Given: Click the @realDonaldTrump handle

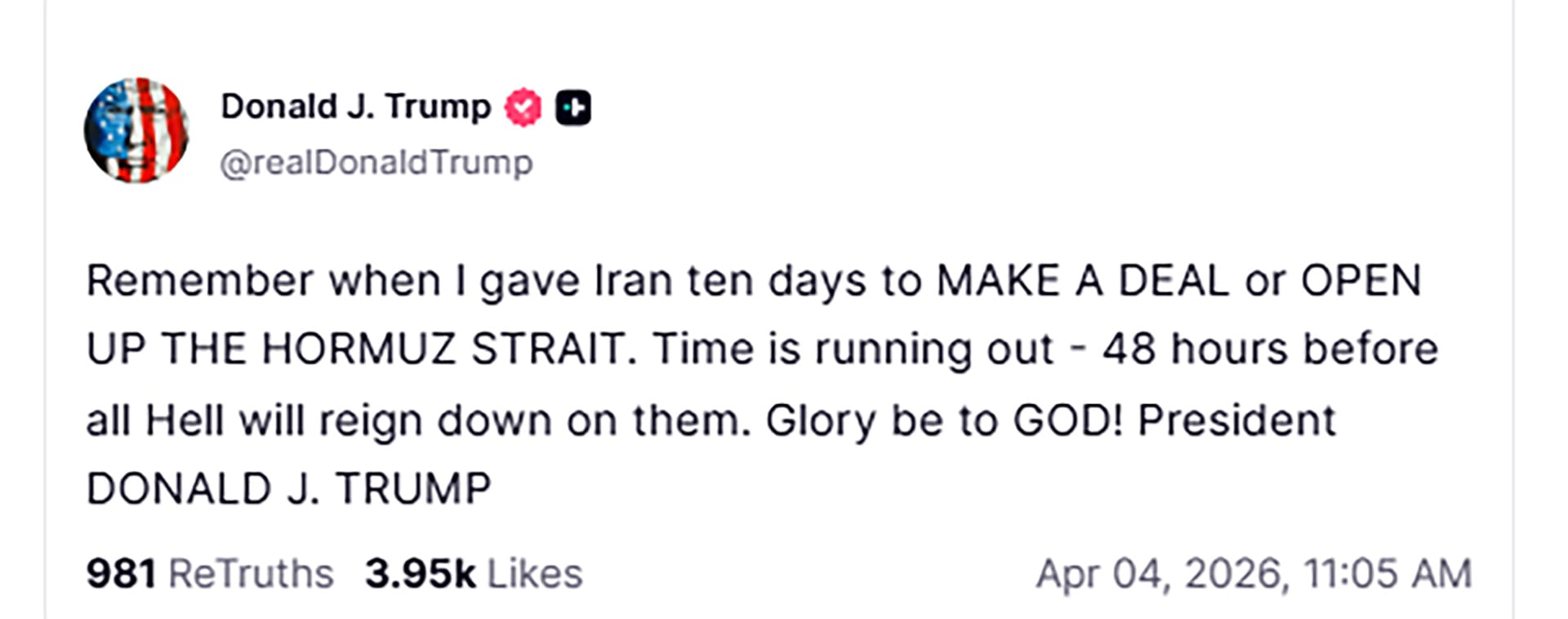Looking at the screenshot, I should (375, 163).
